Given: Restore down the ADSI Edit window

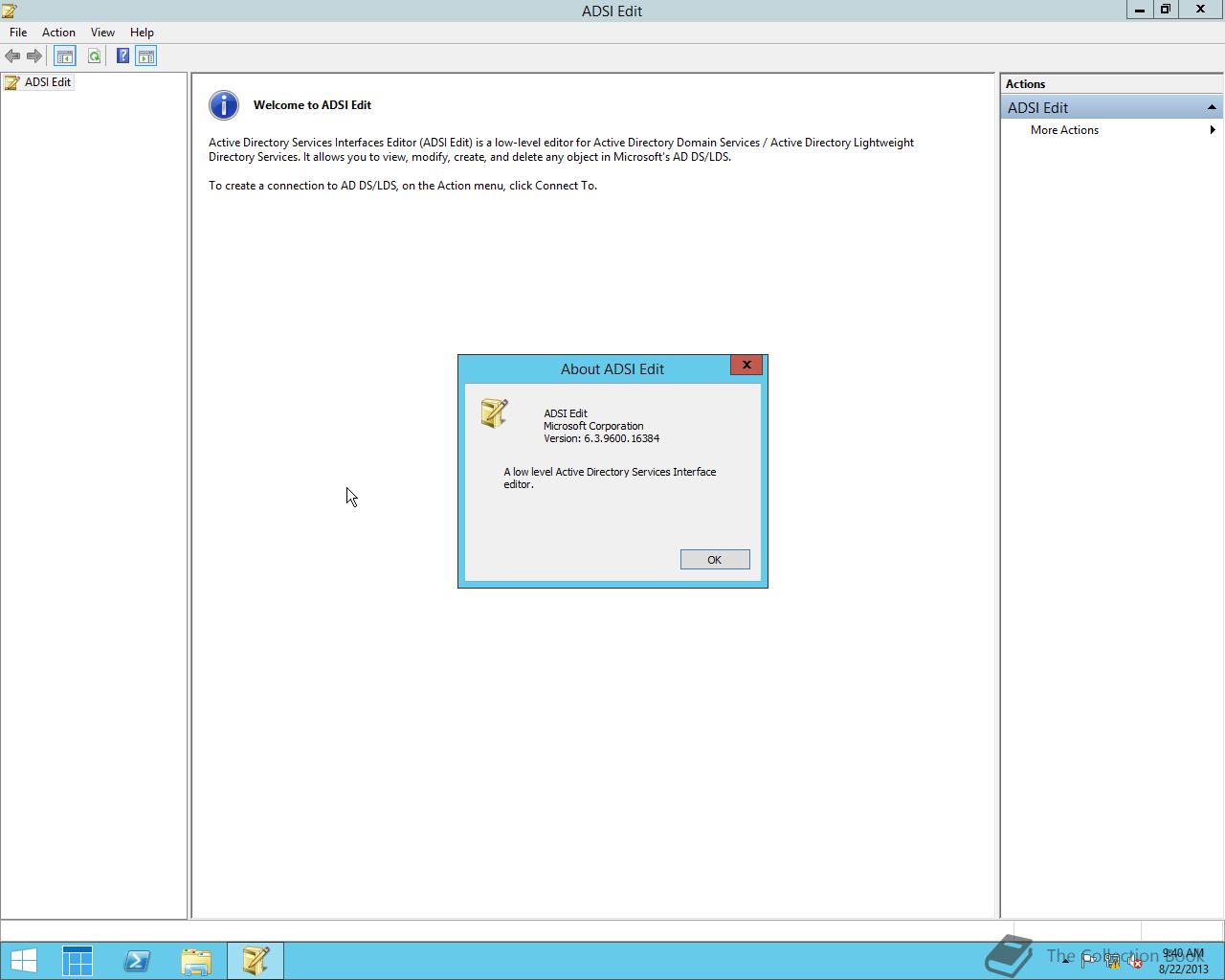Looking at the screenshot, I should (1166, 10).
